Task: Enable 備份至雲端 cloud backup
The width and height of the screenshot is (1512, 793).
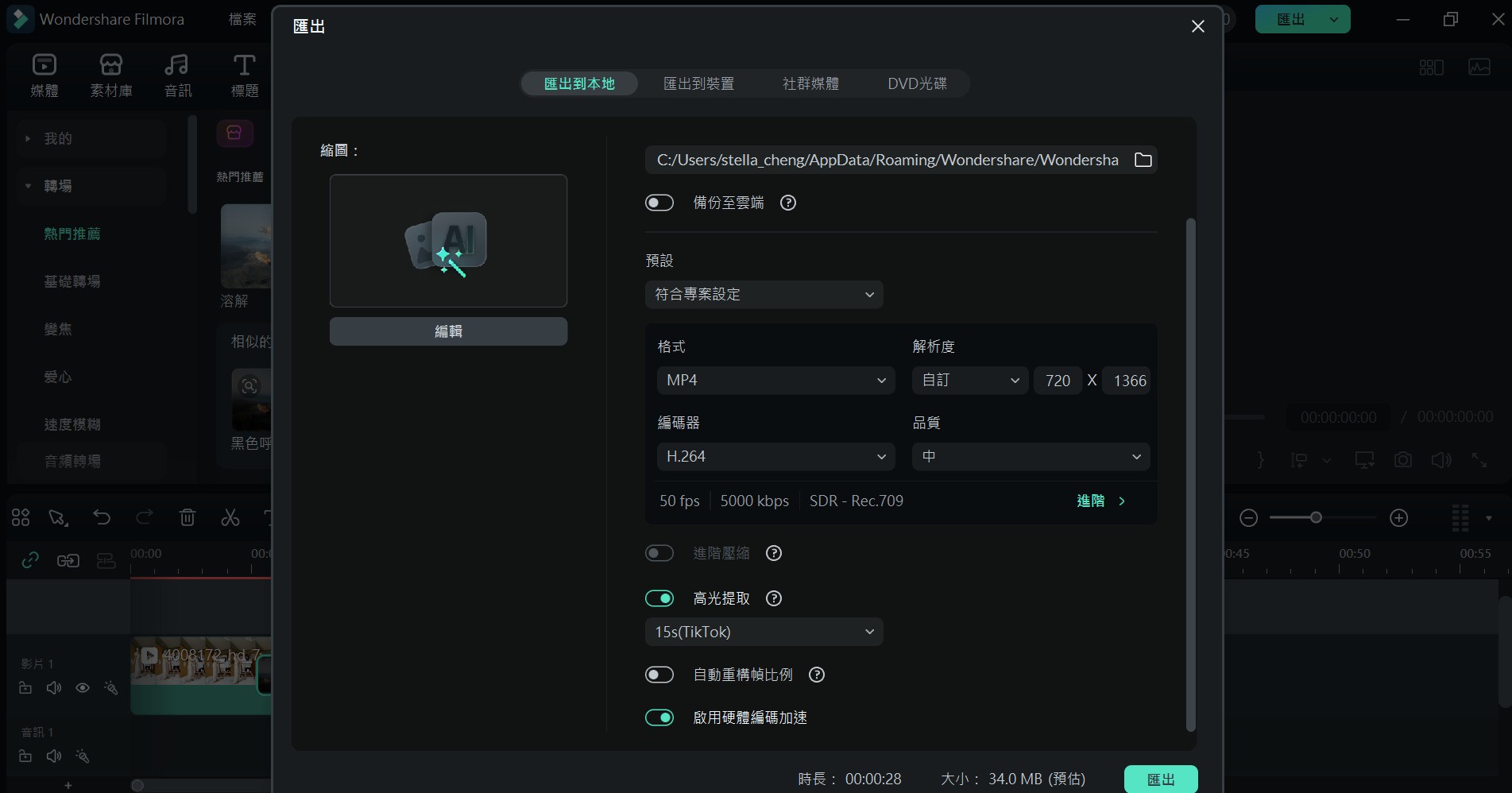Action: click(x=659, y=203)
